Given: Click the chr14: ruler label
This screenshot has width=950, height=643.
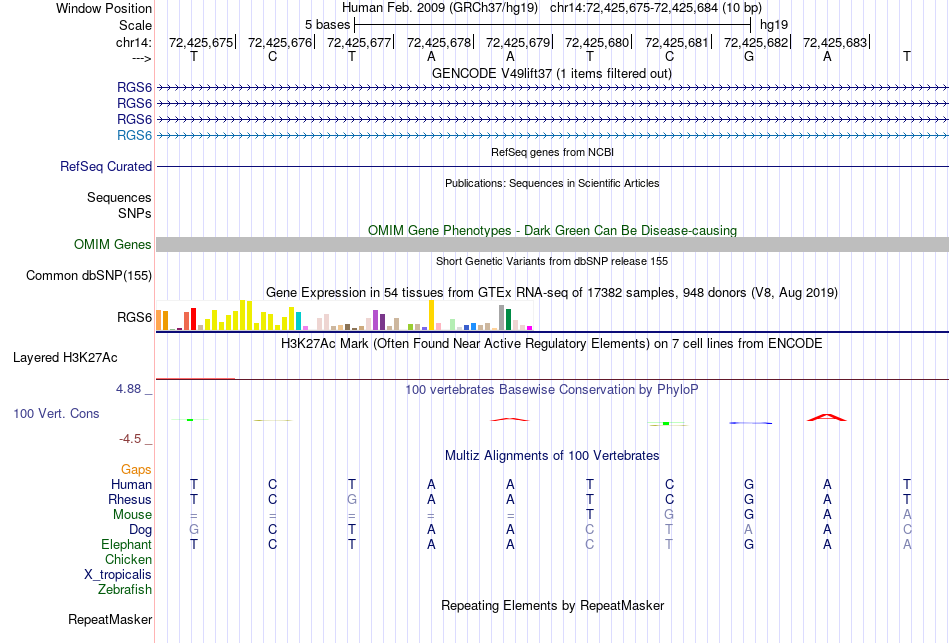Looking at the screenshot, I should (x=133, y=42).
